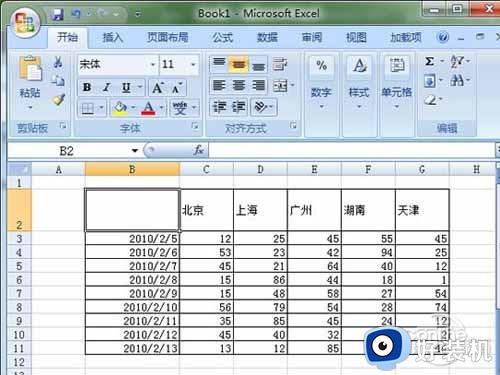Viewport: 500px width, 375px height.
Task: Decrease indent icon
Action: pos(219,107)
